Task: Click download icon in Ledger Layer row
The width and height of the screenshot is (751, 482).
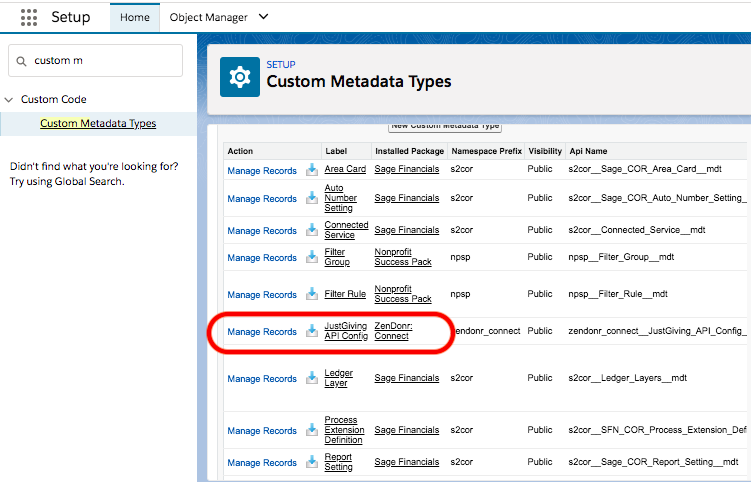Action: coord(312,378)
